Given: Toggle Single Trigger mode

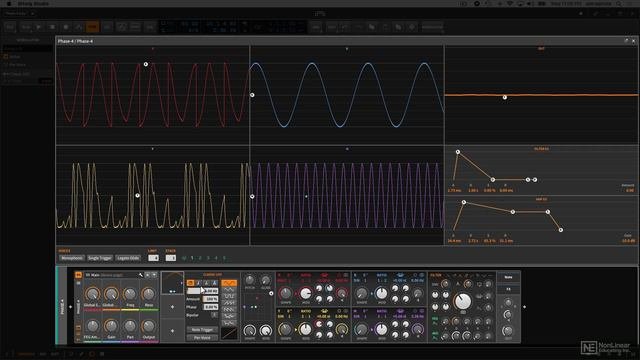Looking at the screenshot, I should [100, 258].
